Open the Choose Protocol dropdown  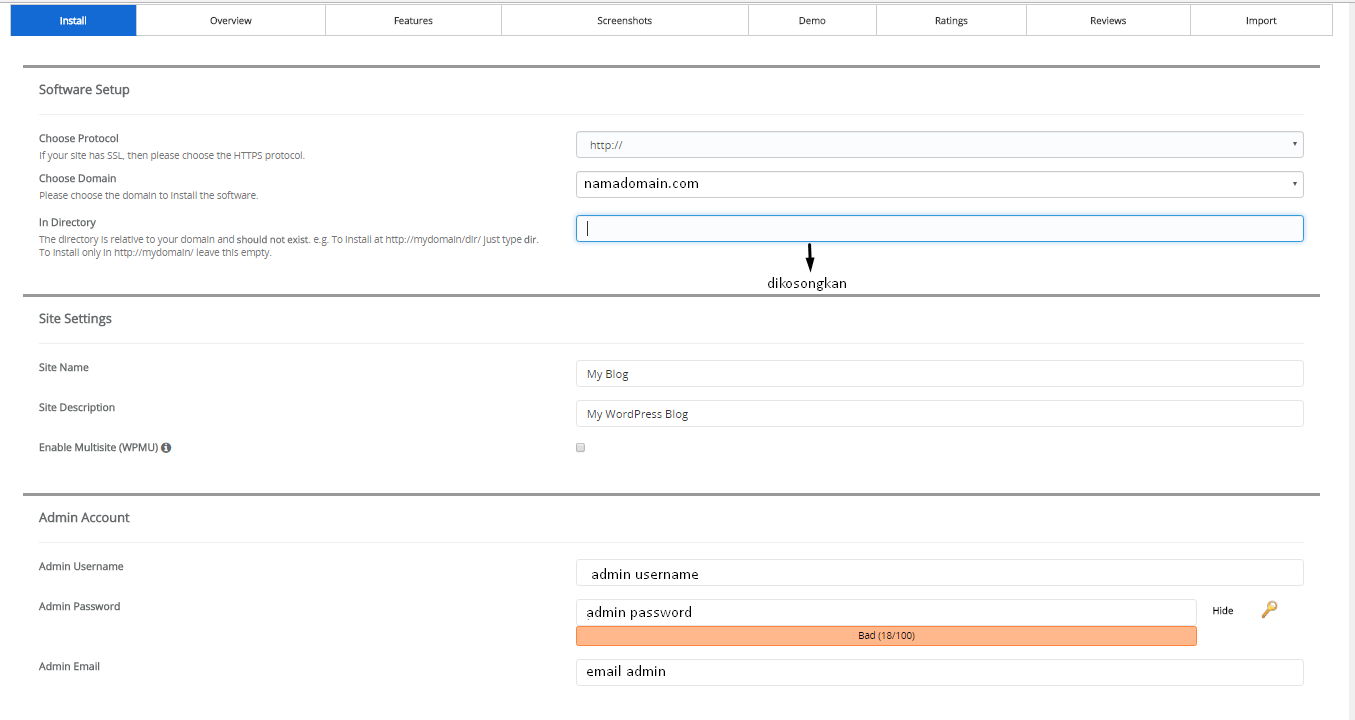939,145
